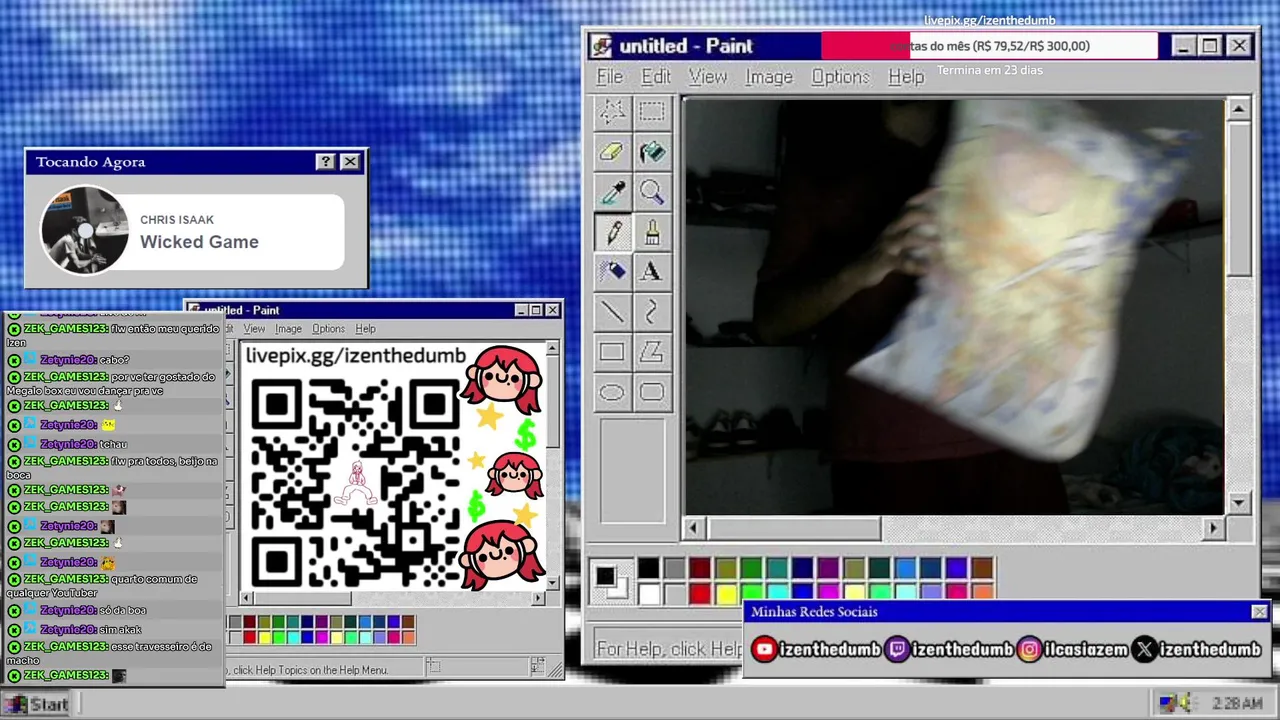Open the Image menu in large Paint

pyautogui.click(x=769, y=77)
